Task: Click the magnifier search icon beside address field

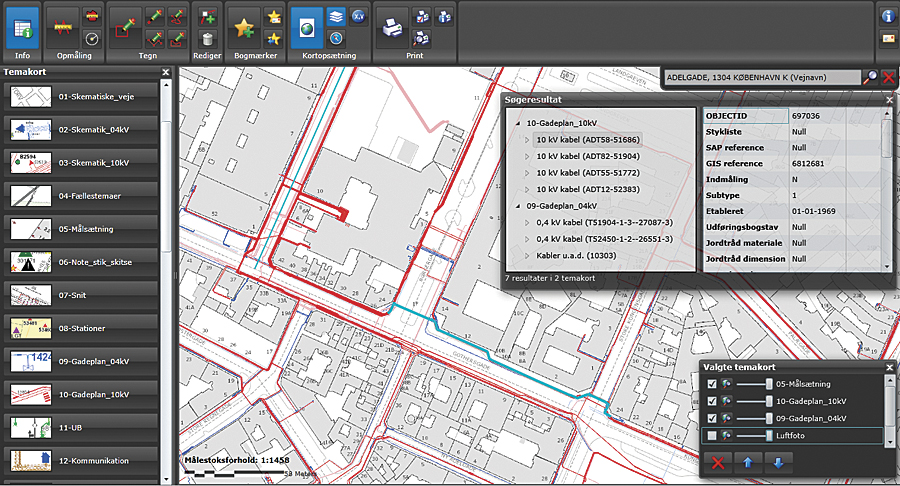Action: point(870,77)
